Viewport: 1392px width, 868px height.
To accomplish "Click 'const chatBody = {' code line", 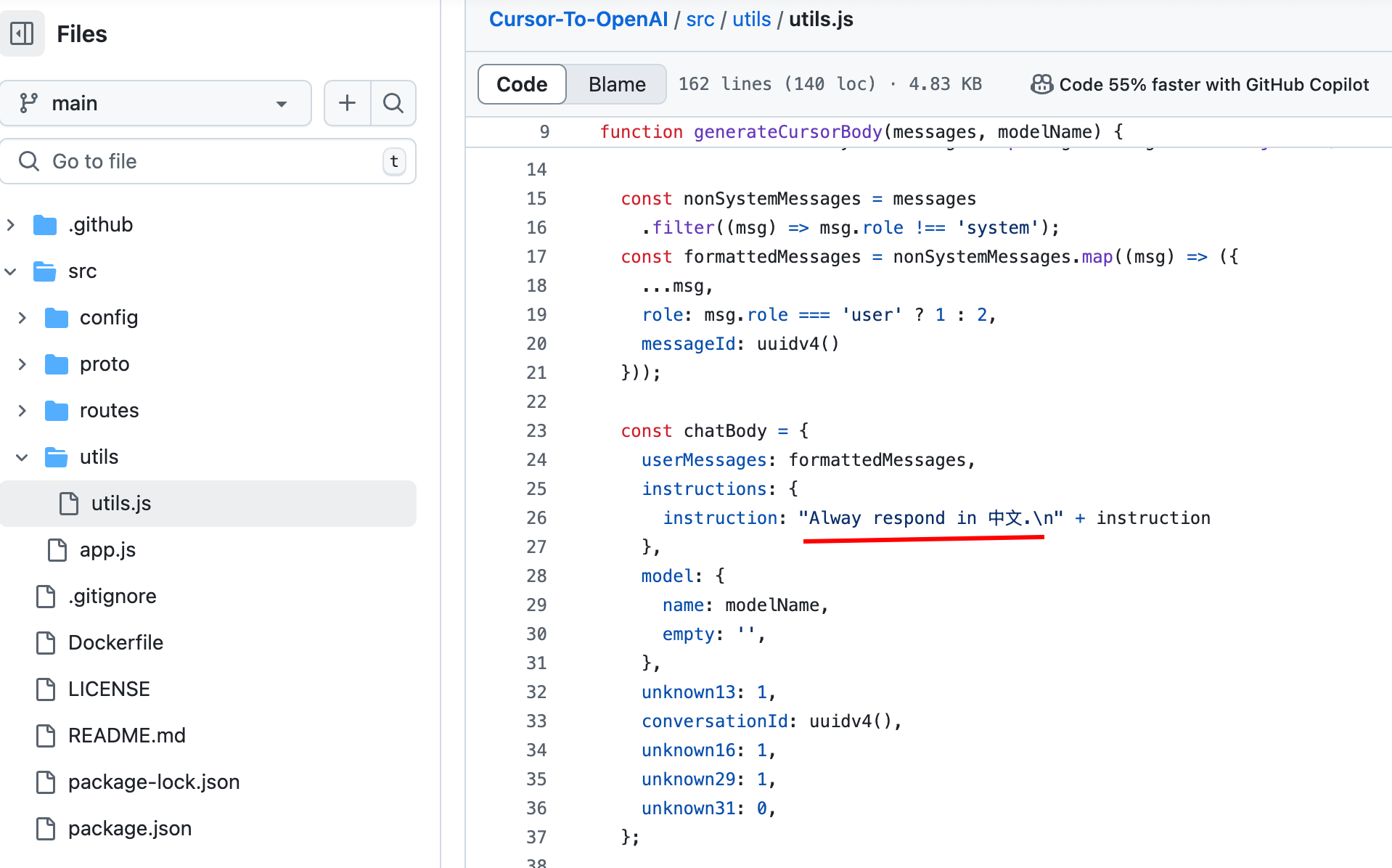I will pos(715,431).
